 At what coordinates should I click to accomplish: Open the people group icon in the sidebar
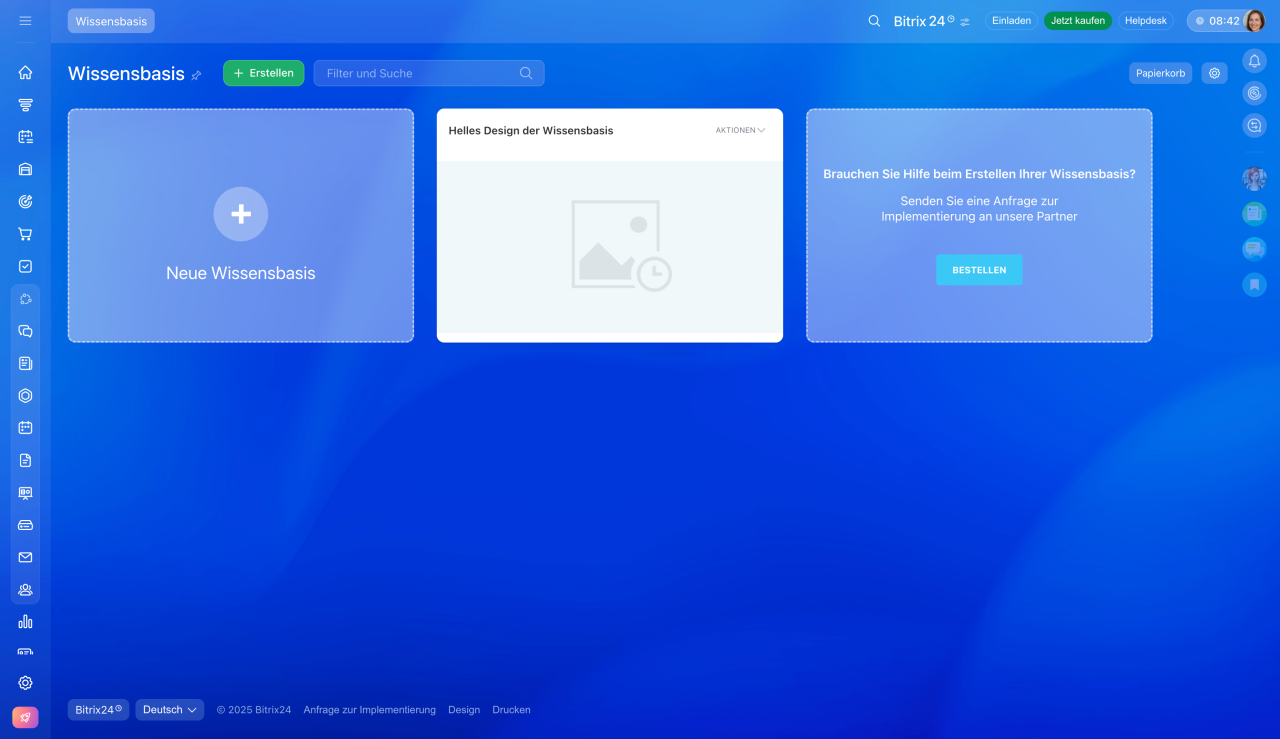tap(25, 589)
